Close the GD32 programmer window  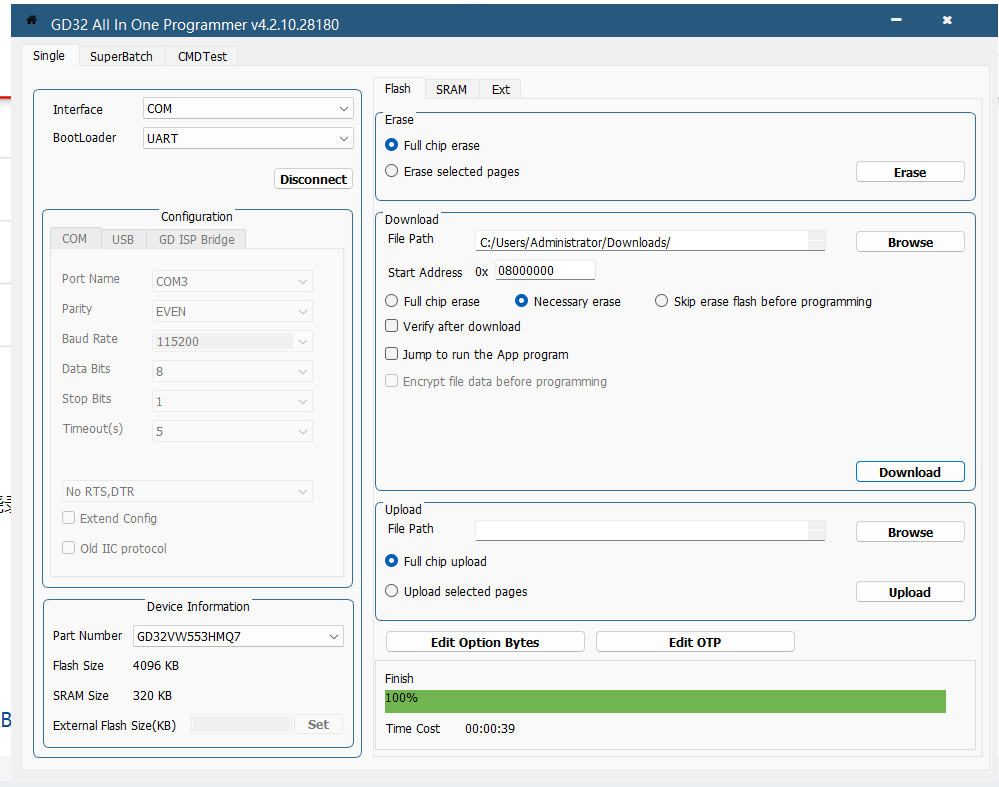pyautogui.click(x=947, y=20)
